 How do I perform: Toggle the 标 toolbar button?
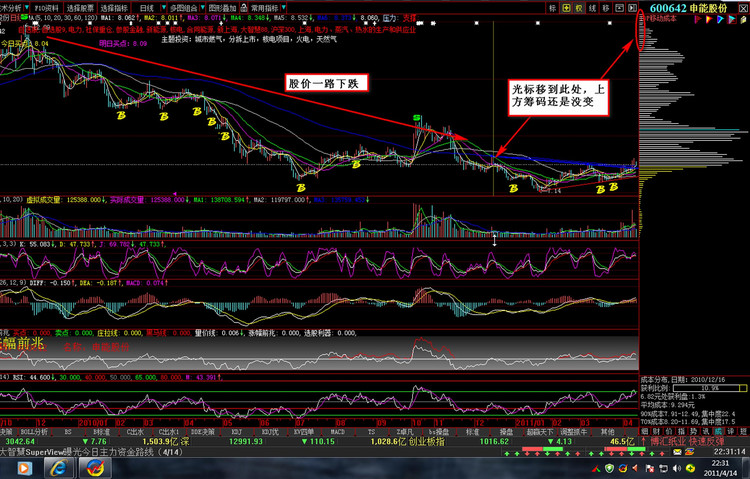pyautogui.click(x=552, y=8)
